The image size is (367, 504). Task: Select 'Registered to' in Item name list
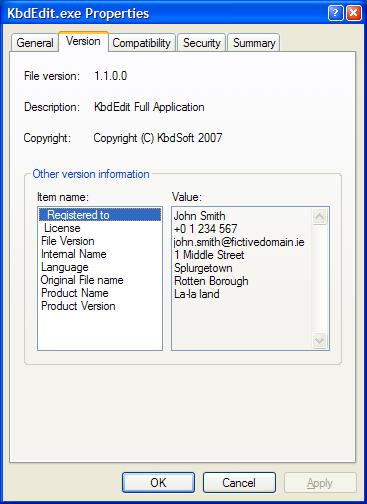[100, 215]
